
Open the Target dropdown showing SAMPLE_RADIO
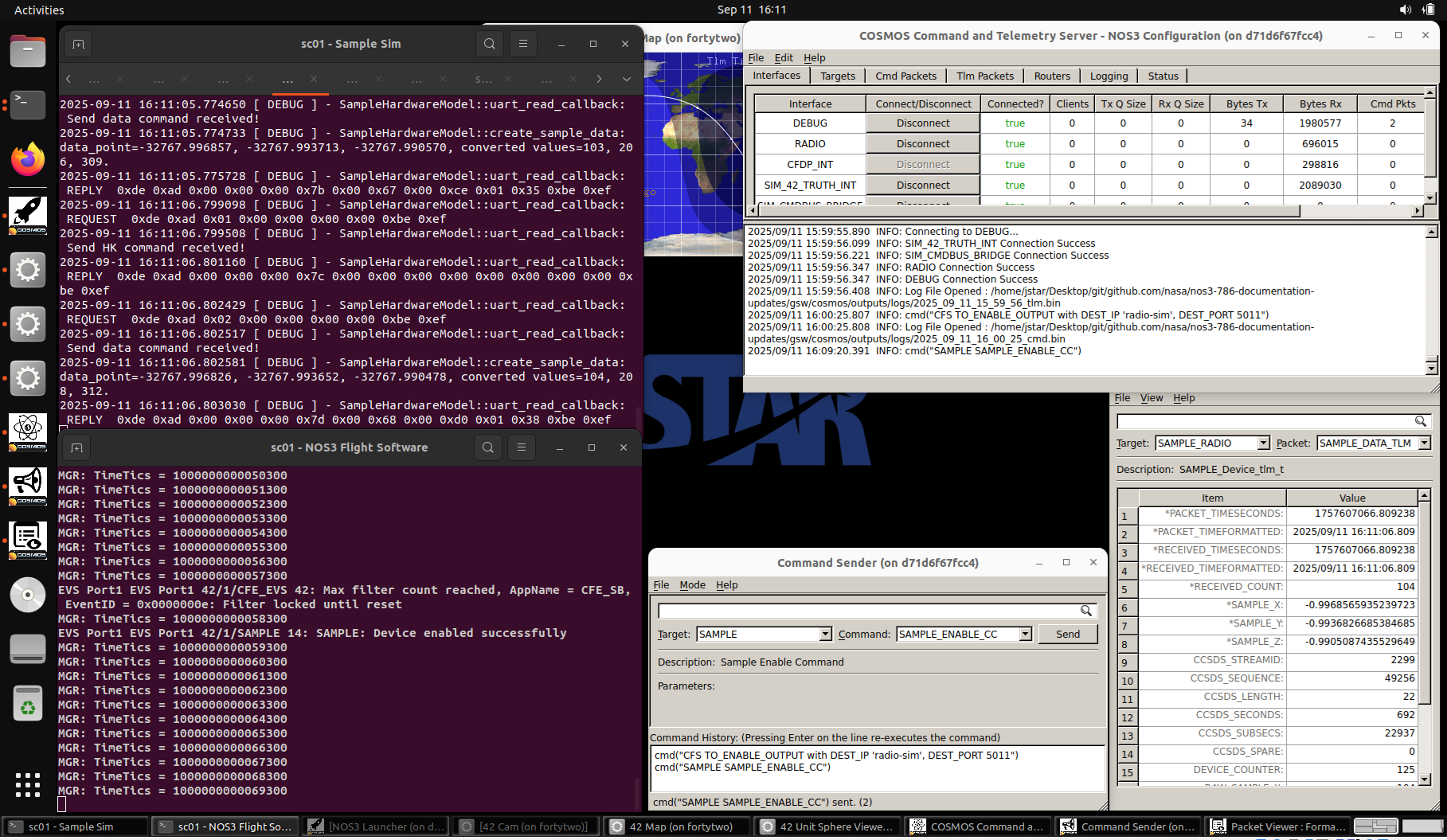[1263, 443]
